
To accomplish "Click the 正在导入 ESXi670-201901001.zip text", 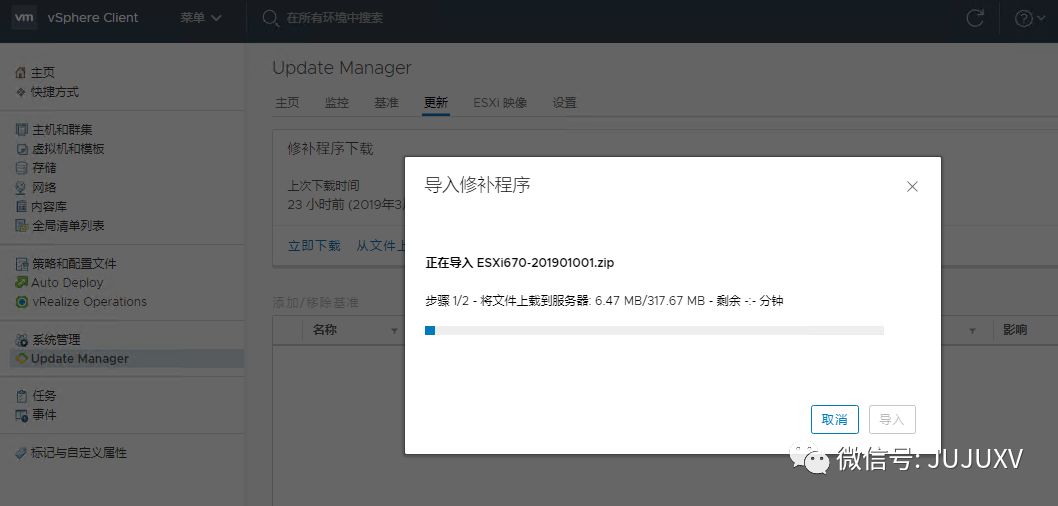I will pyautogui.click(x=520, y=263).
